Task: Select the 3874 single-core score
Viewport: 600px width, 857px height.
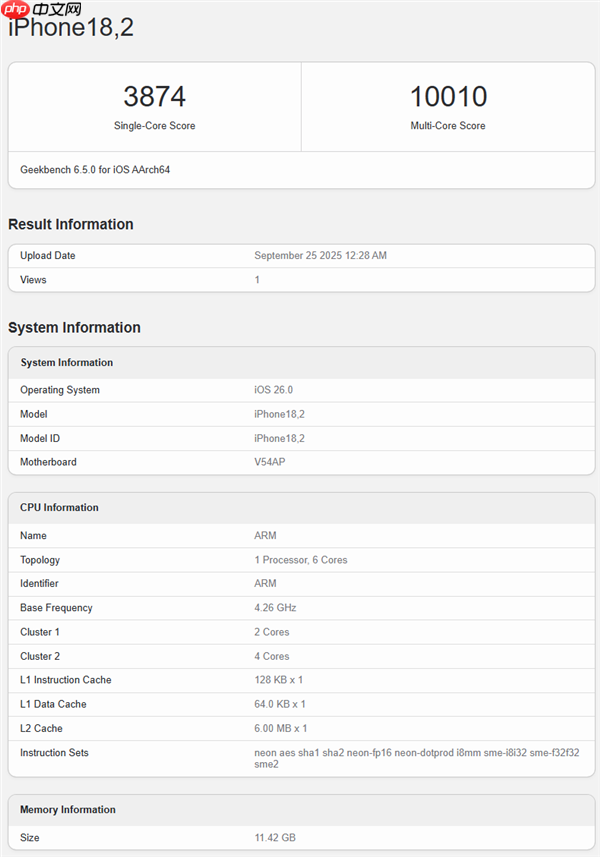Action: pos(154,97)
